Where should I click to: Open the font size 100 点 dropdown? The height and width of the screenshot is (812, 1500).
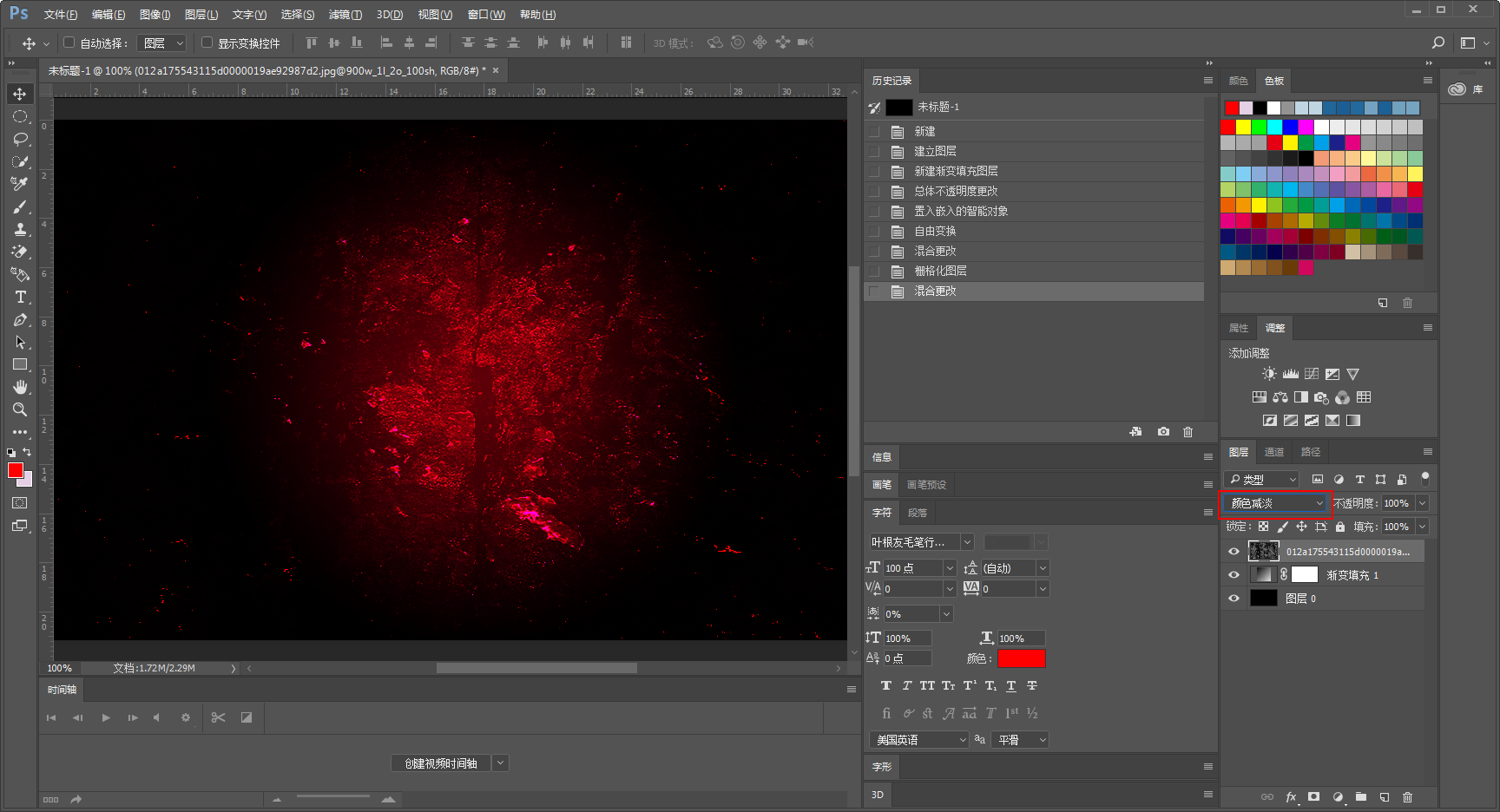coord(950,568)
